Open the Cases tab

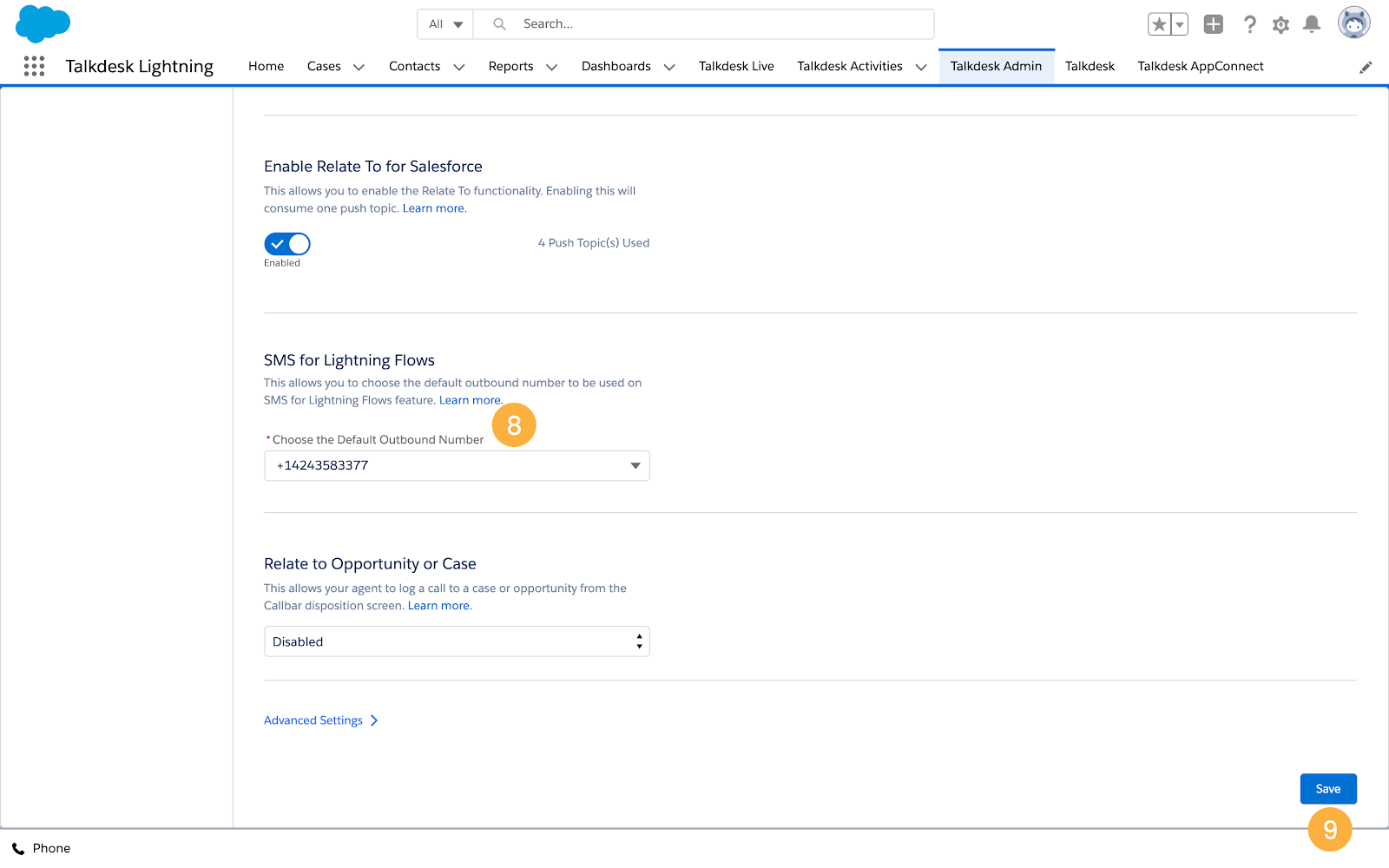(x=324, y=66)
